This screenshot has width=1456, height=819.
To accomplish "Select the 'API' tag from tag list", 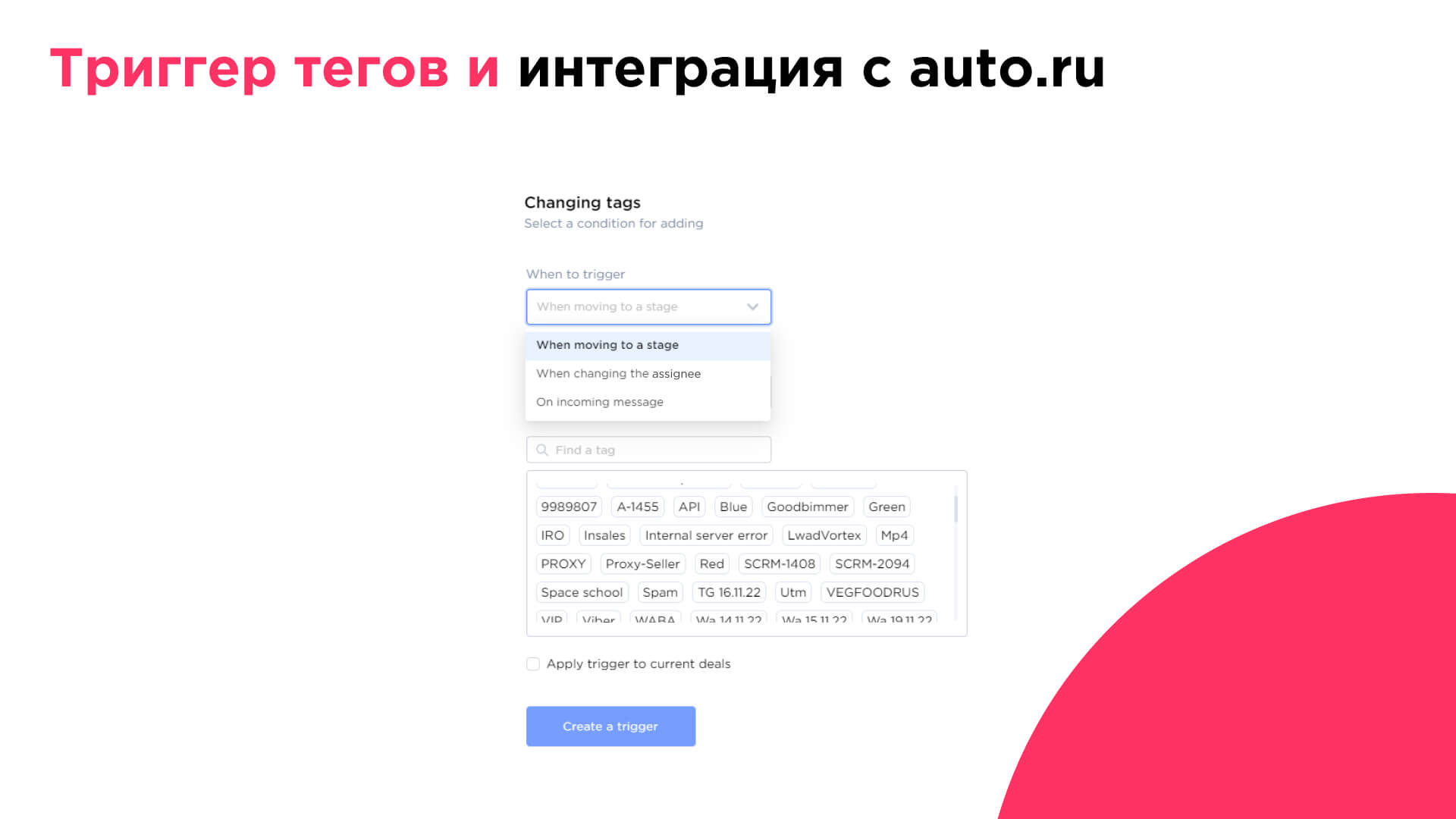I will point(689,506).
